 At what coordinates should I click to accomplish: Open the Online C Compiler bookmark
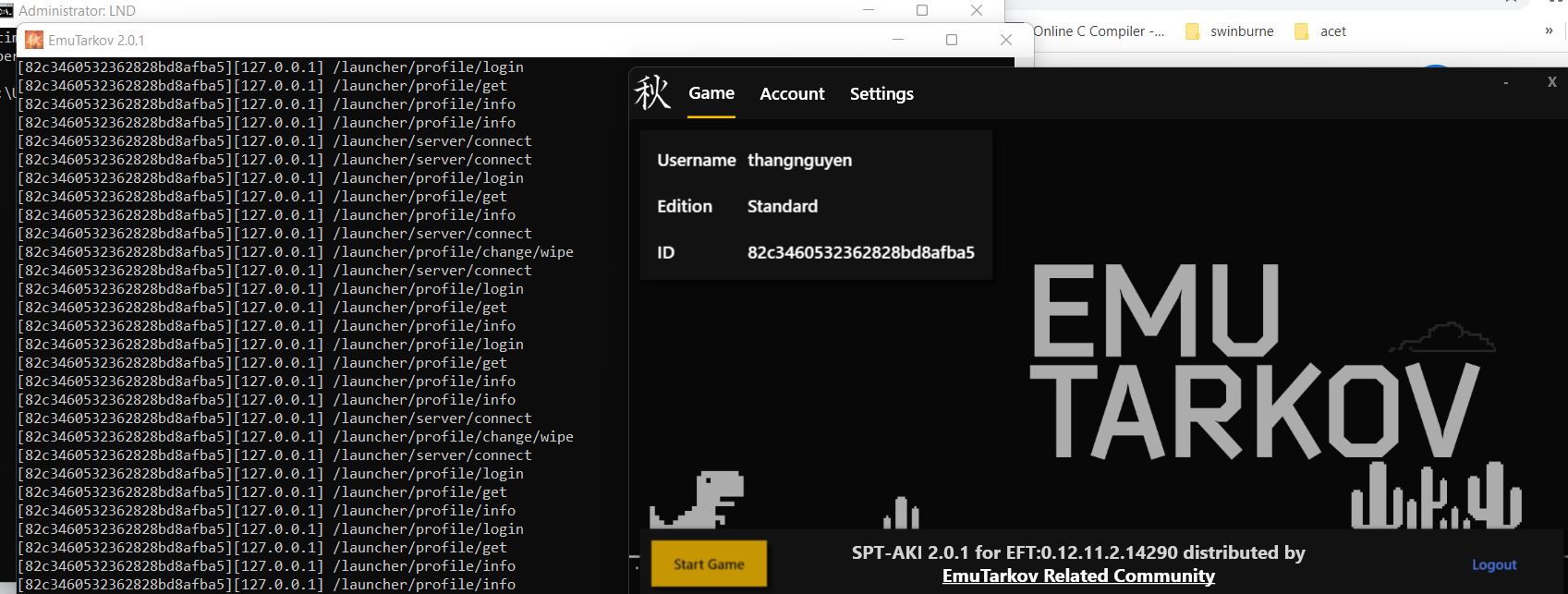click(x=1098, y=31)
